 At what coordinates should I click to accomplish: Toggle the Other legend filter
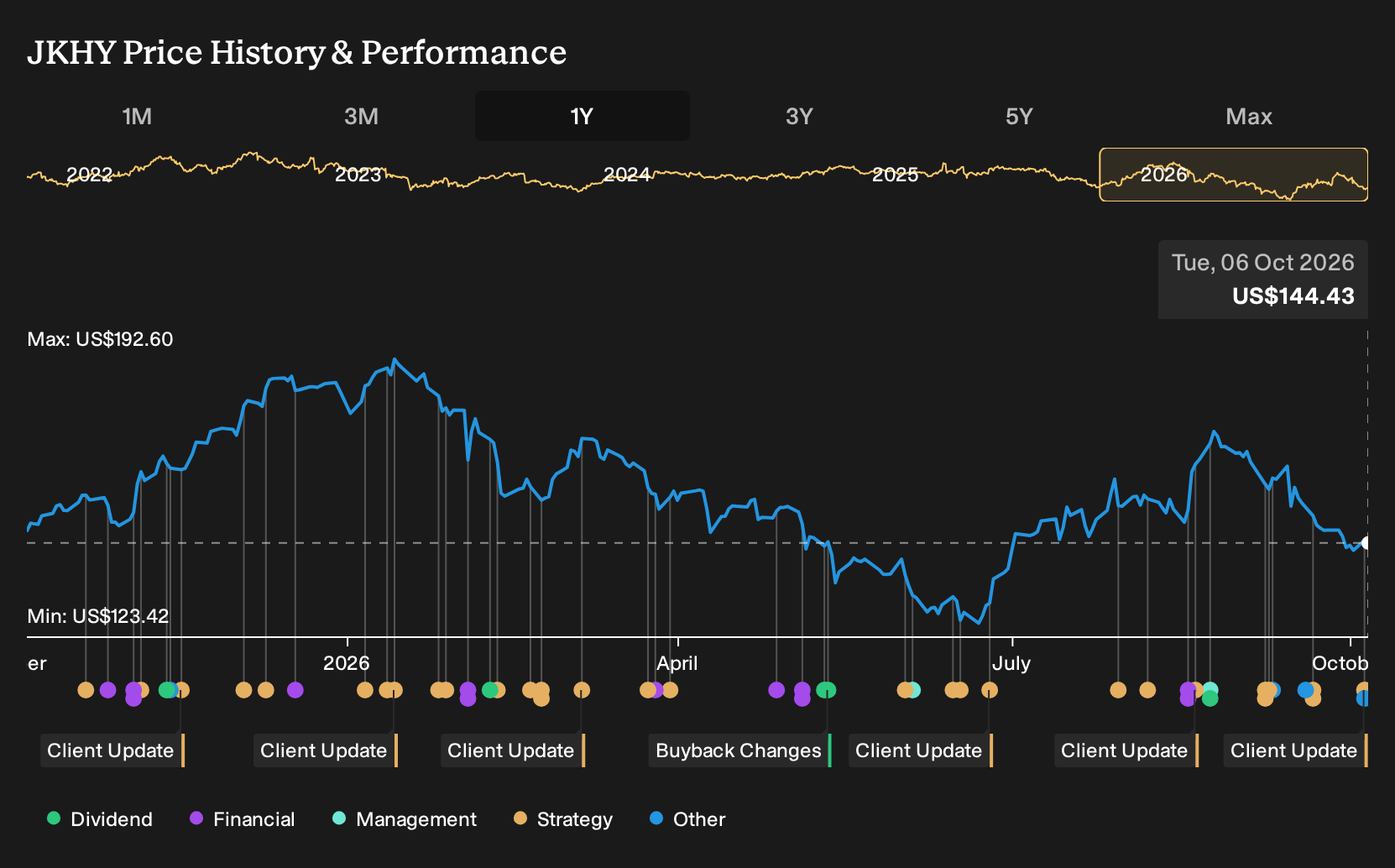(x=687, y=819)
